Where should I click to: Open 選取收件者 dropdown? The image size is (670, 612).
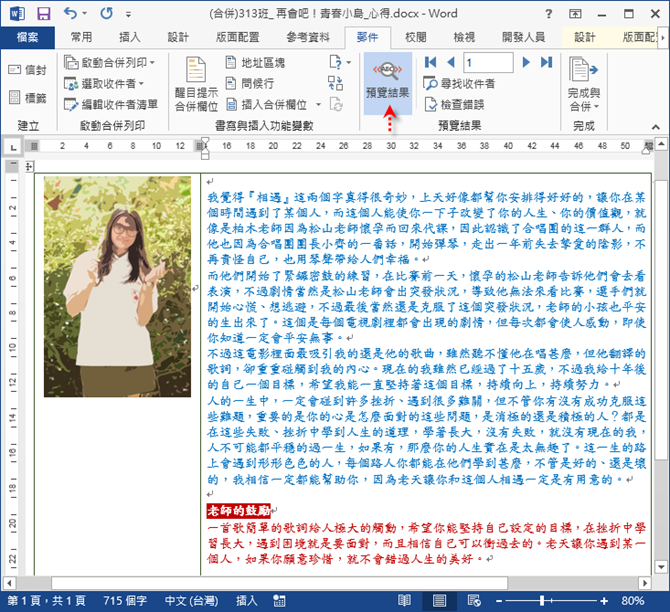pyautogui.click(x=104, y=83)
